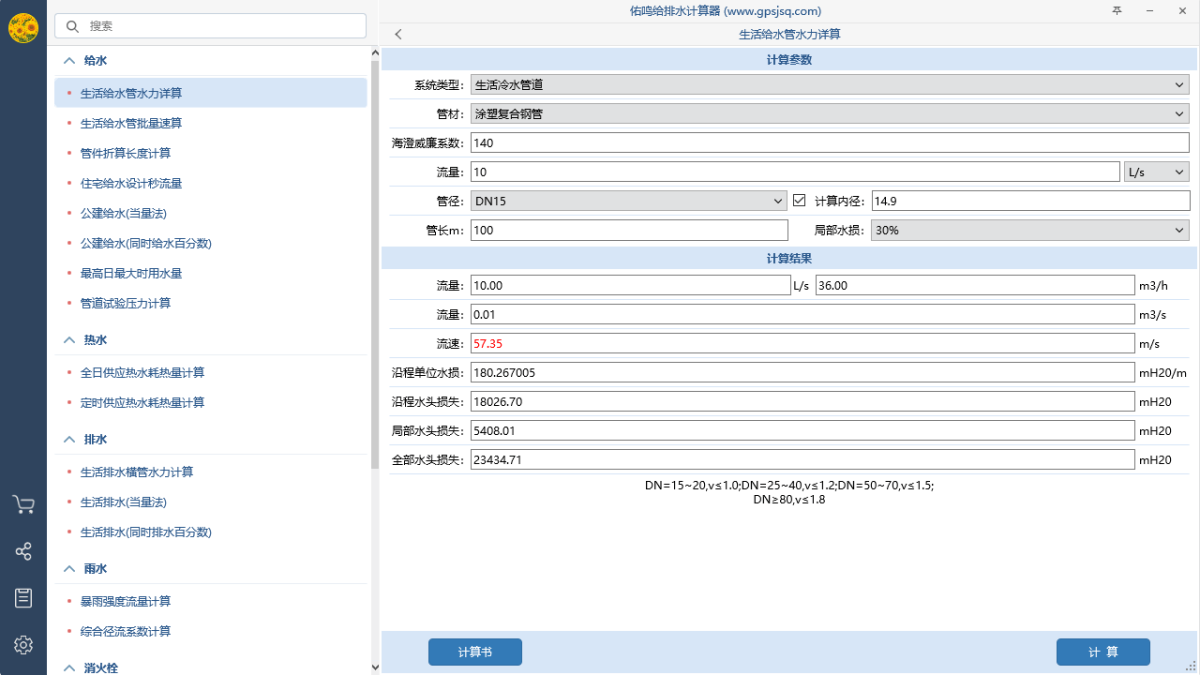Click the sunflower app logo
Viewport: 1200px width, 675px height.
coord(23,28)
